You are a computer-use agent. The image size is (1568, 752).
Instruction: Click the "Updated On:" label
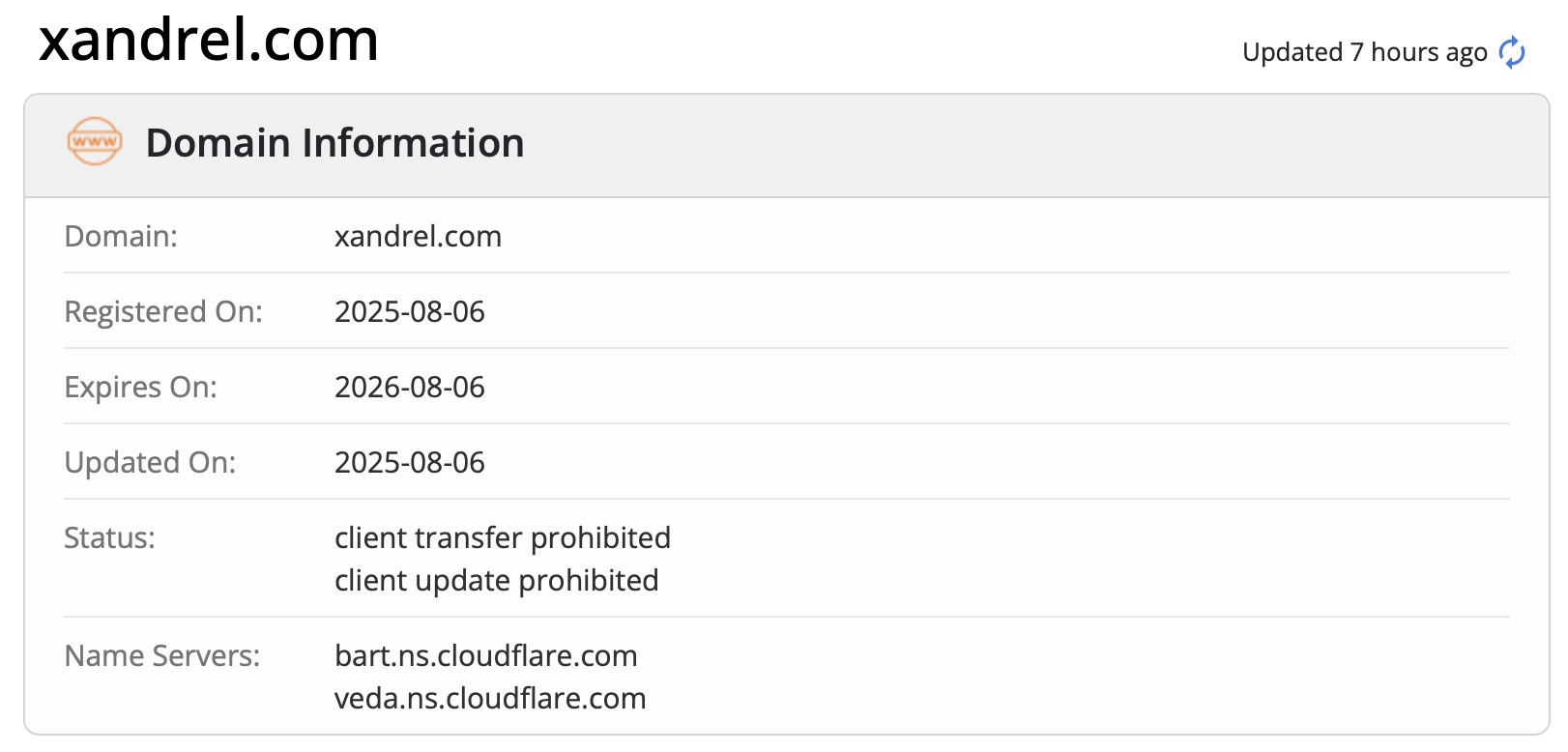(x=150, y=463)
